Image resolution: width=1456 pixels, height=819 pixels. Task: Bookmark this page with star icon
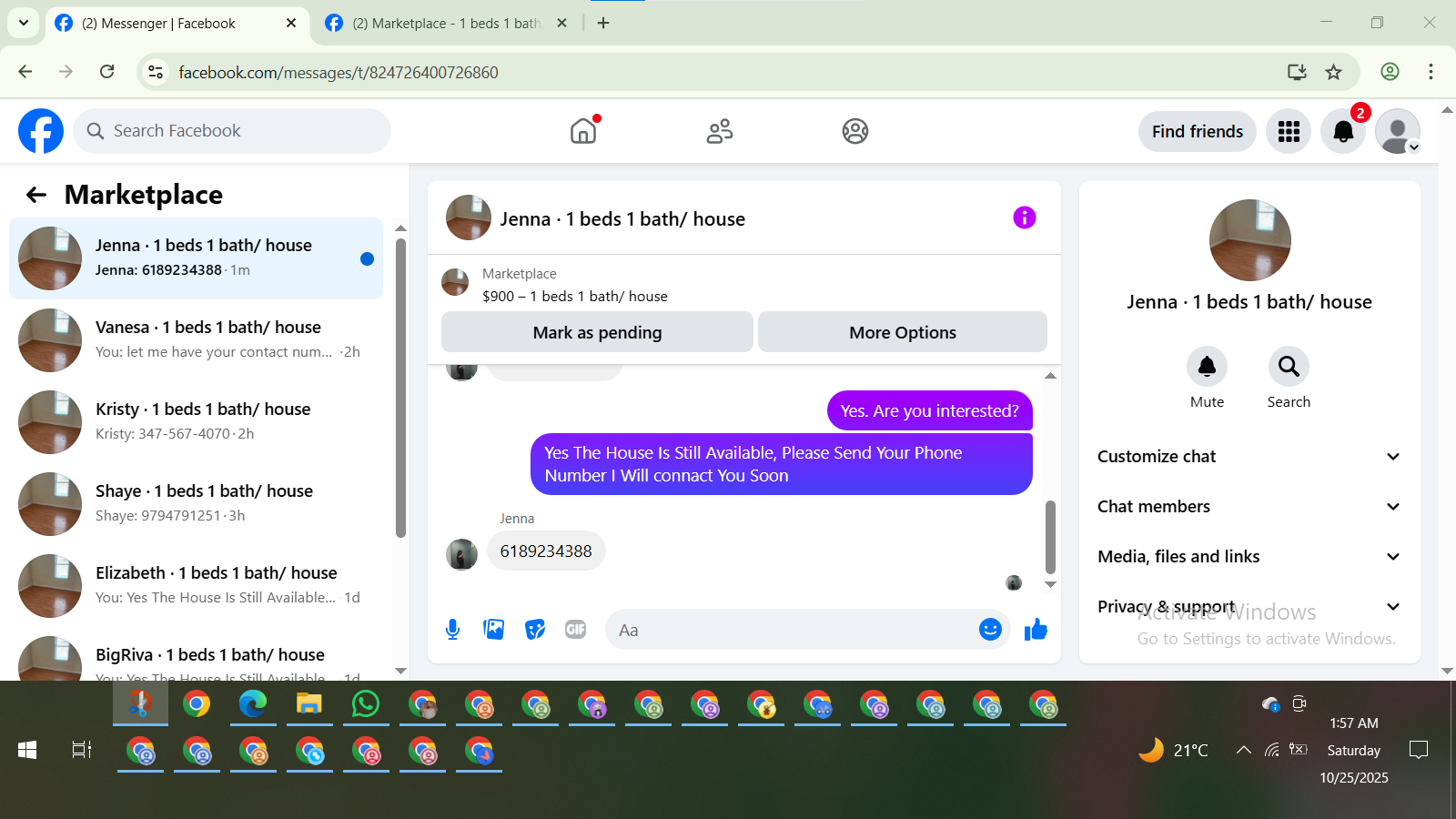pos(1334,72)
